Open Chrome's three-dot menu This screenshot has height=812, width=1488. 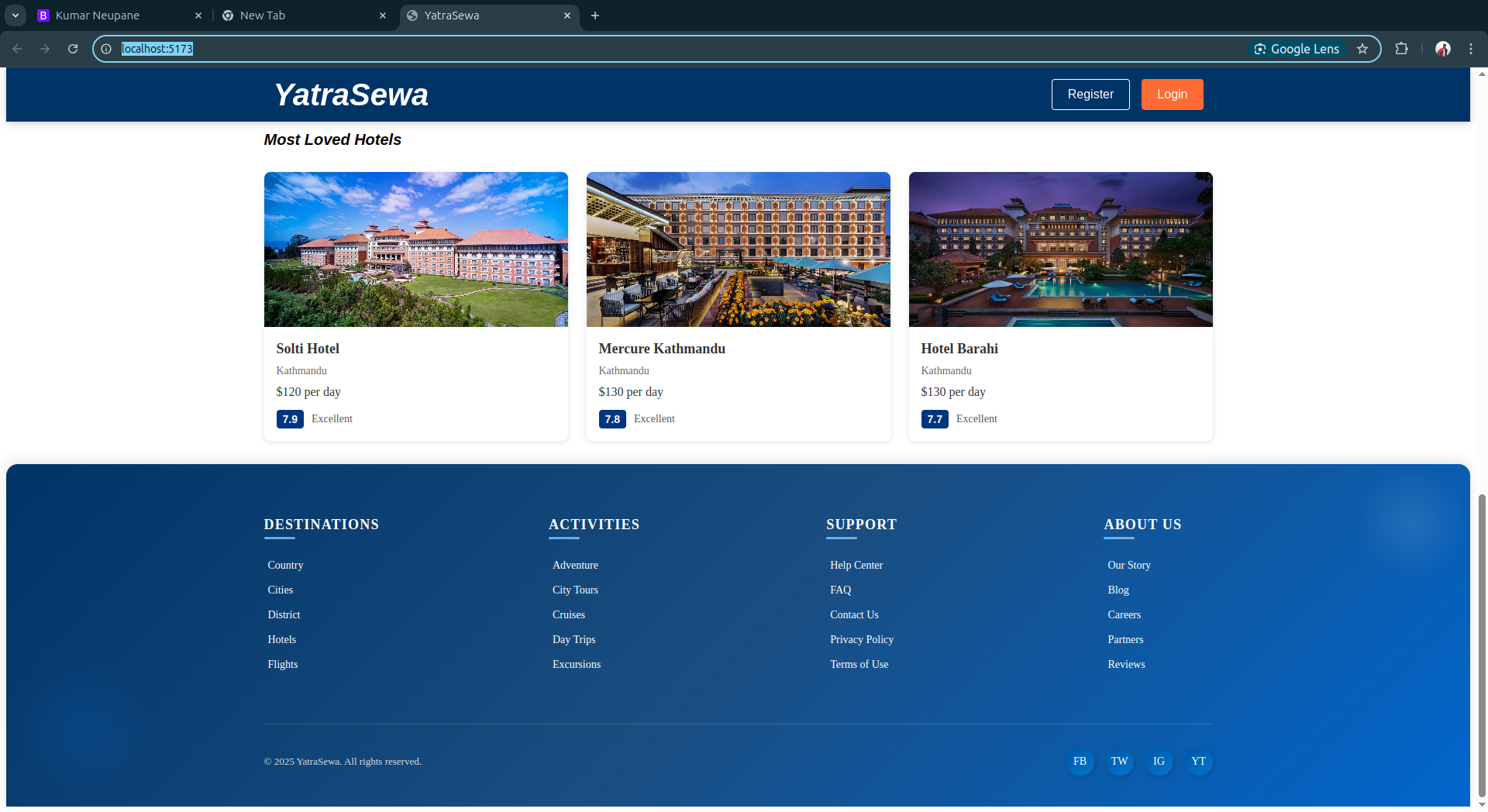[1470, 49]
